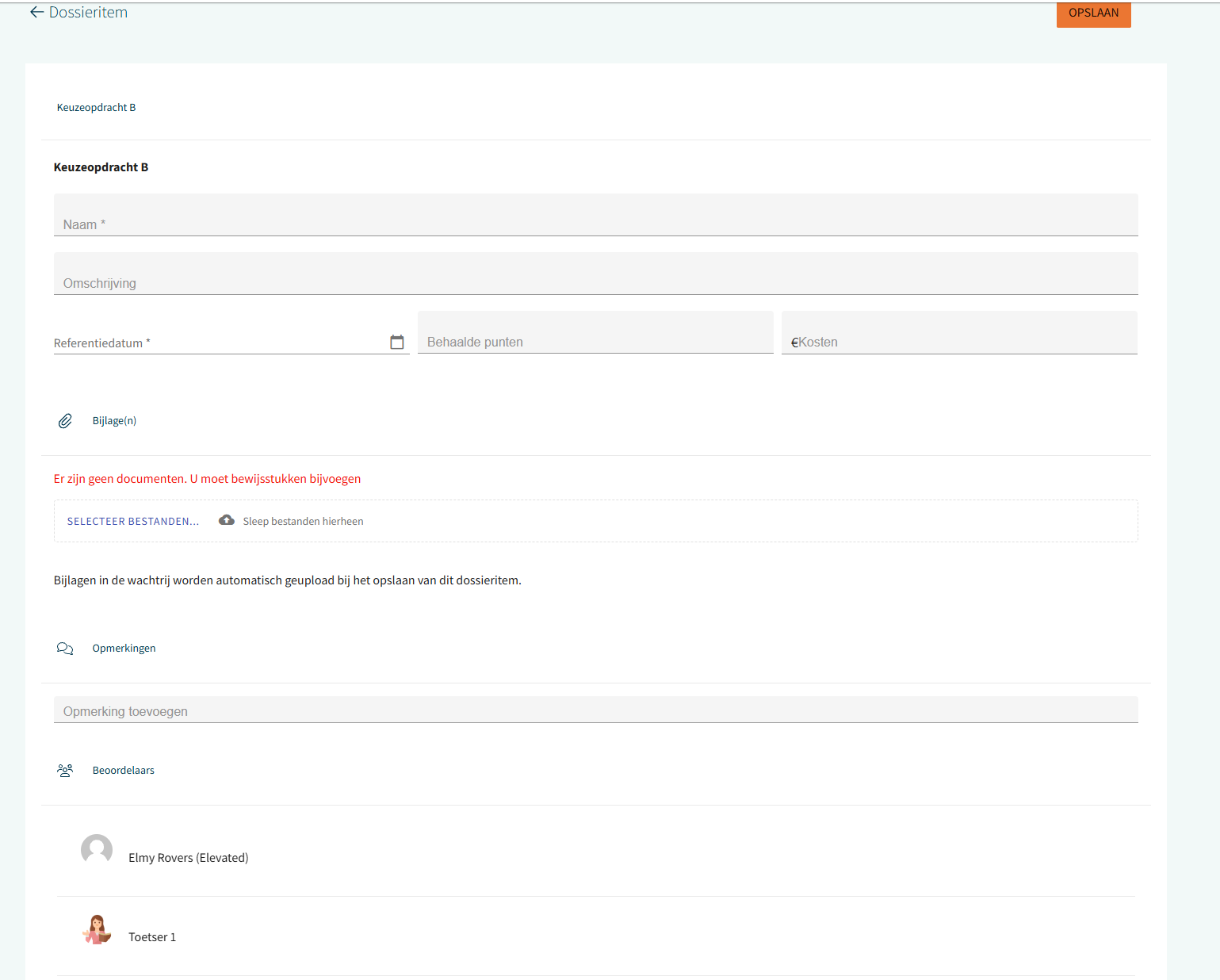Select reviewer Elmy Rovers (Elevated)
Screen dimensions: 1220x980
click(x=189, y=858)
